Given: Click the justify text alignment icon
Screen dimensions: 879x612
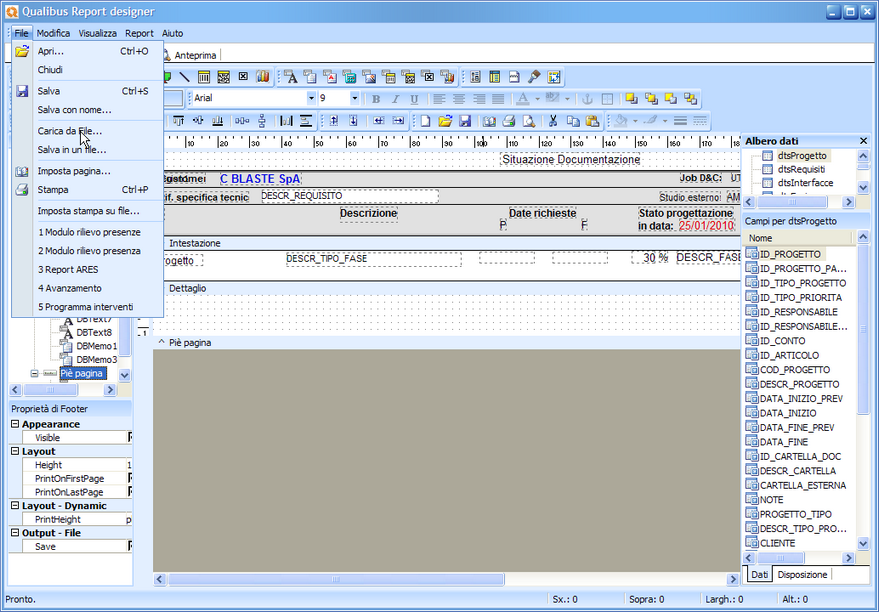Looking at the screenshot, I should [x=499, y=98].
